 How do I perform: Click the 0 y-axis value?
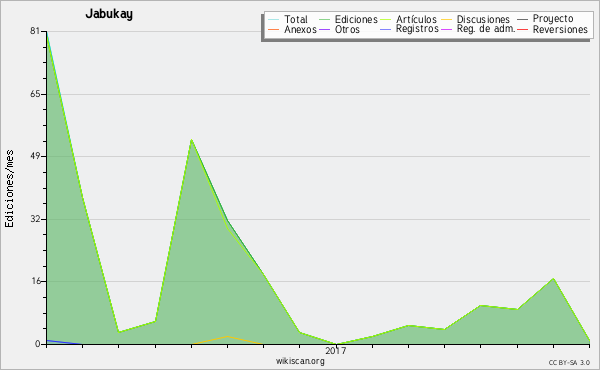(38, 344)
